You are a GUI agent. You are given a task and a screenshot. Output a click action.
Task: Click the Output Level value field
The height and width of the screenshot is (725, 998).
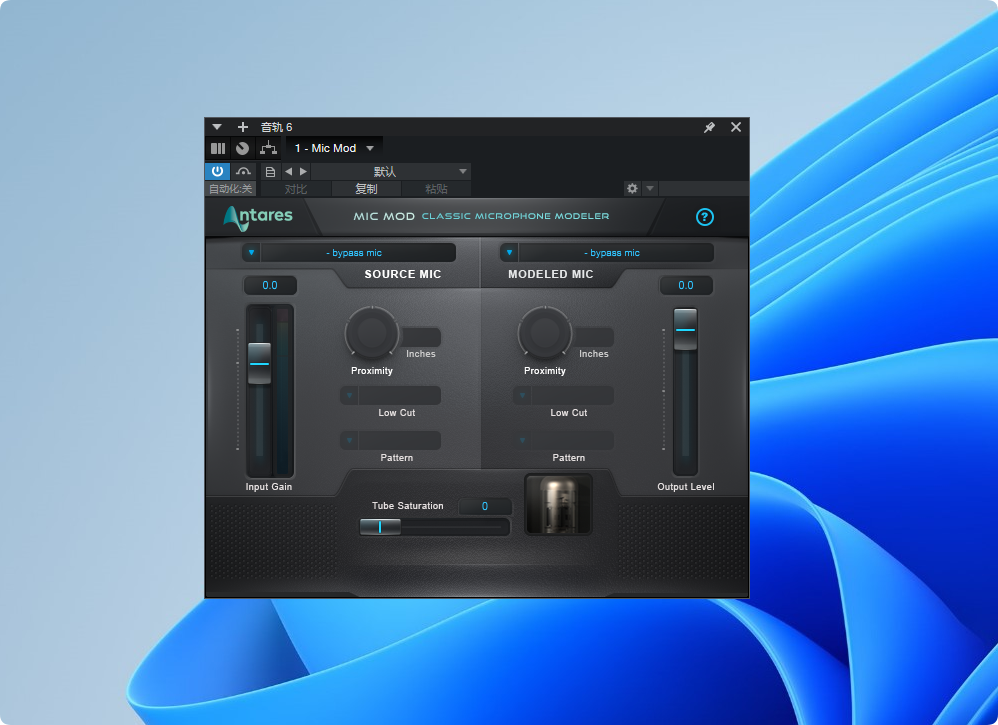coord(685,285)
